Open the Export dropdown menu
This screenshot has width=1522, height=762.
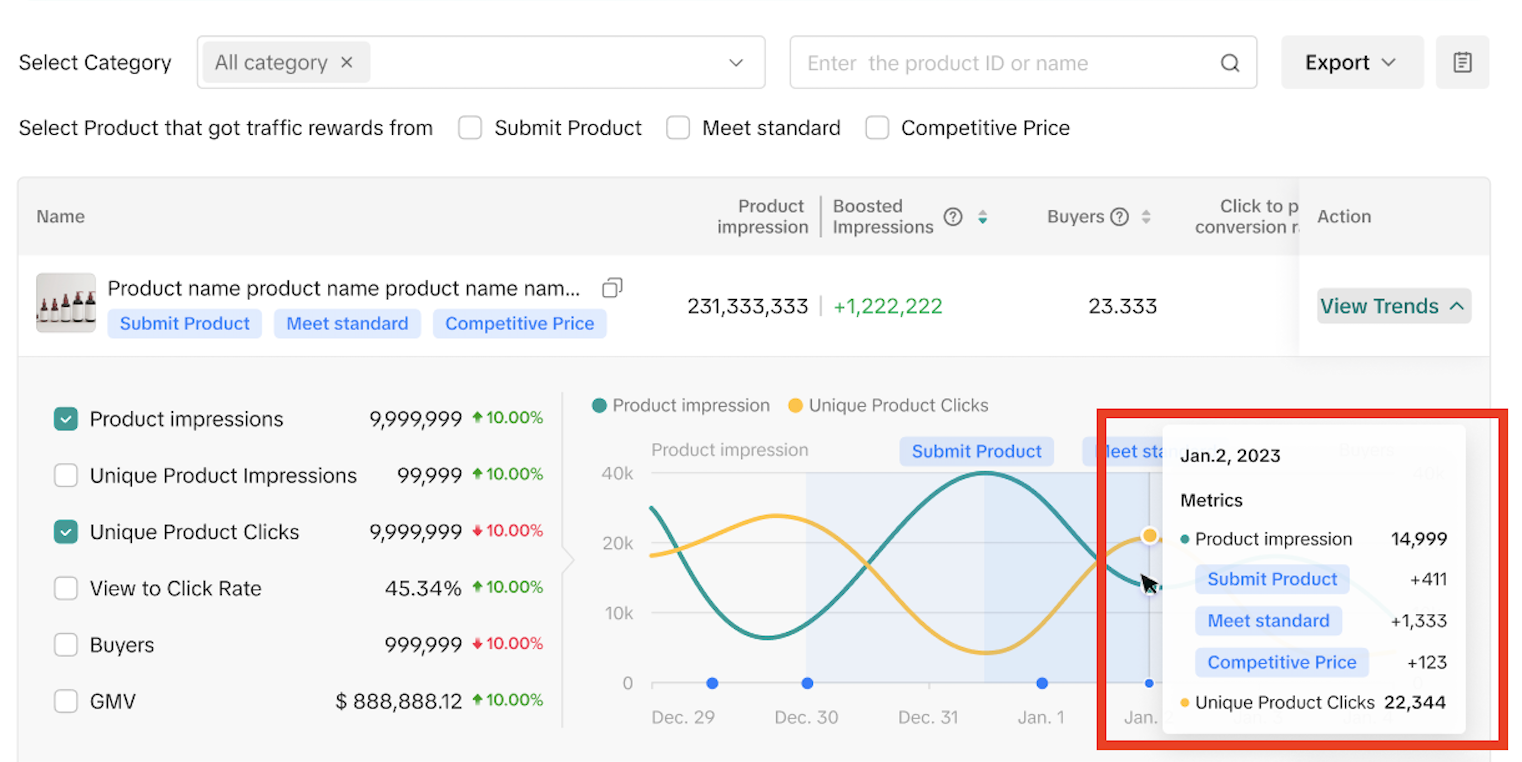click(x=1351, y=63)
